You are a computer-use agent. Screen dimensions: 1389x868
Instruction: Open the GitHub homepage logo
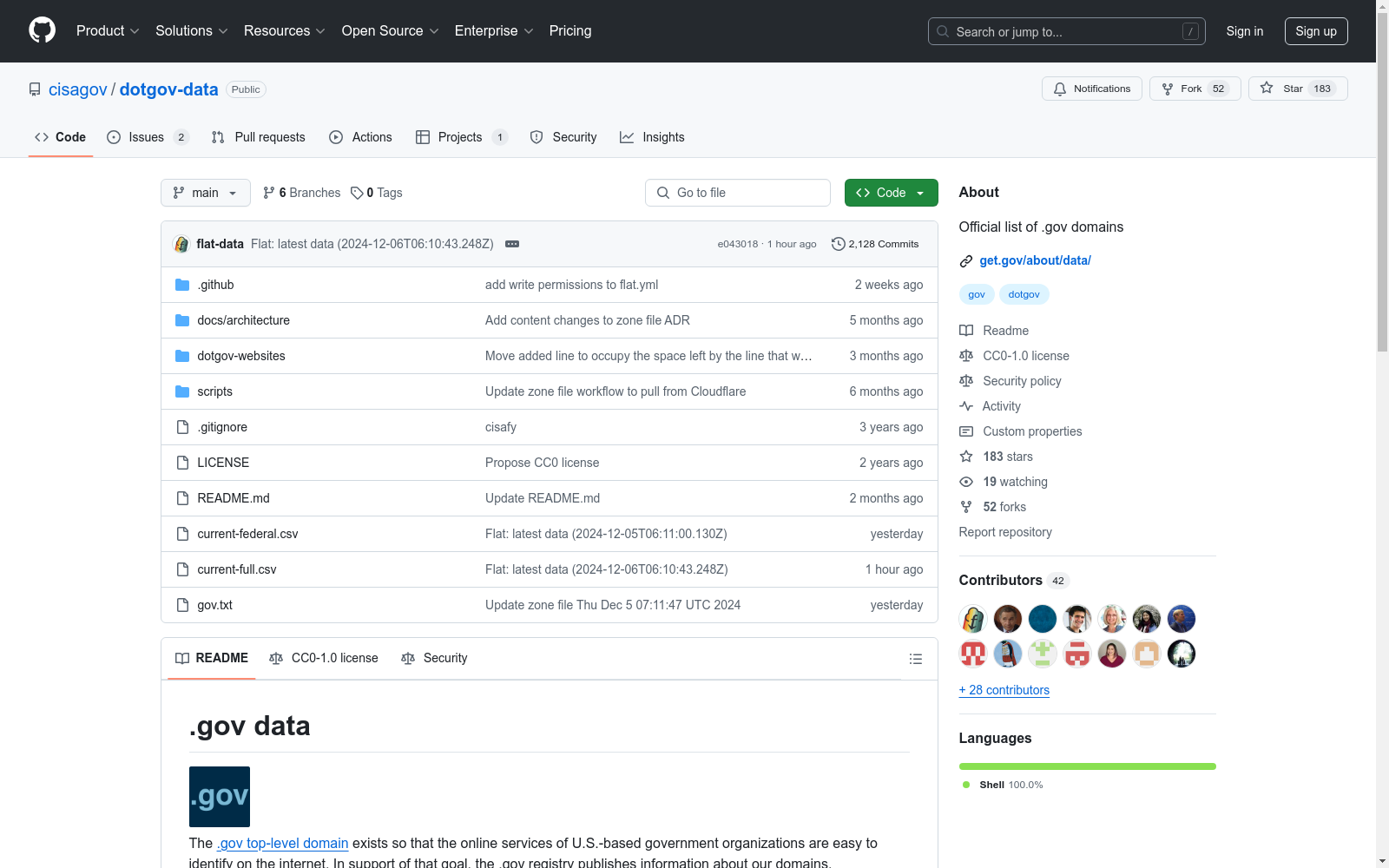click(x=42, y=30)
